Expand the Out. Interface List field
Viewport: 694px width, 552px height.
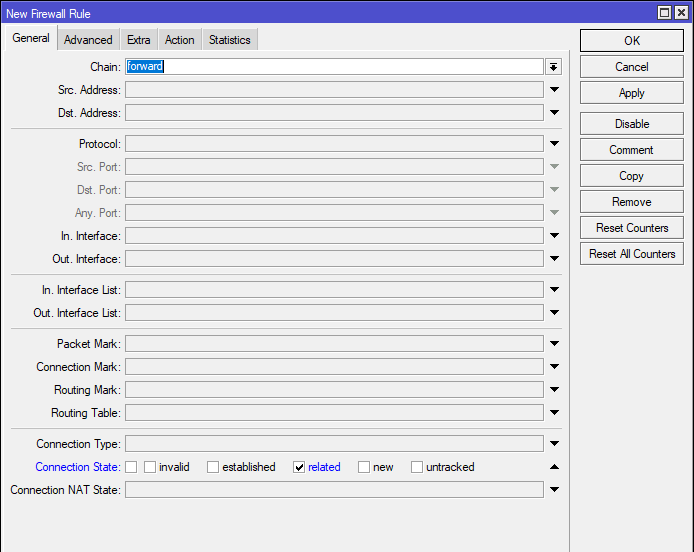[554, 313]
